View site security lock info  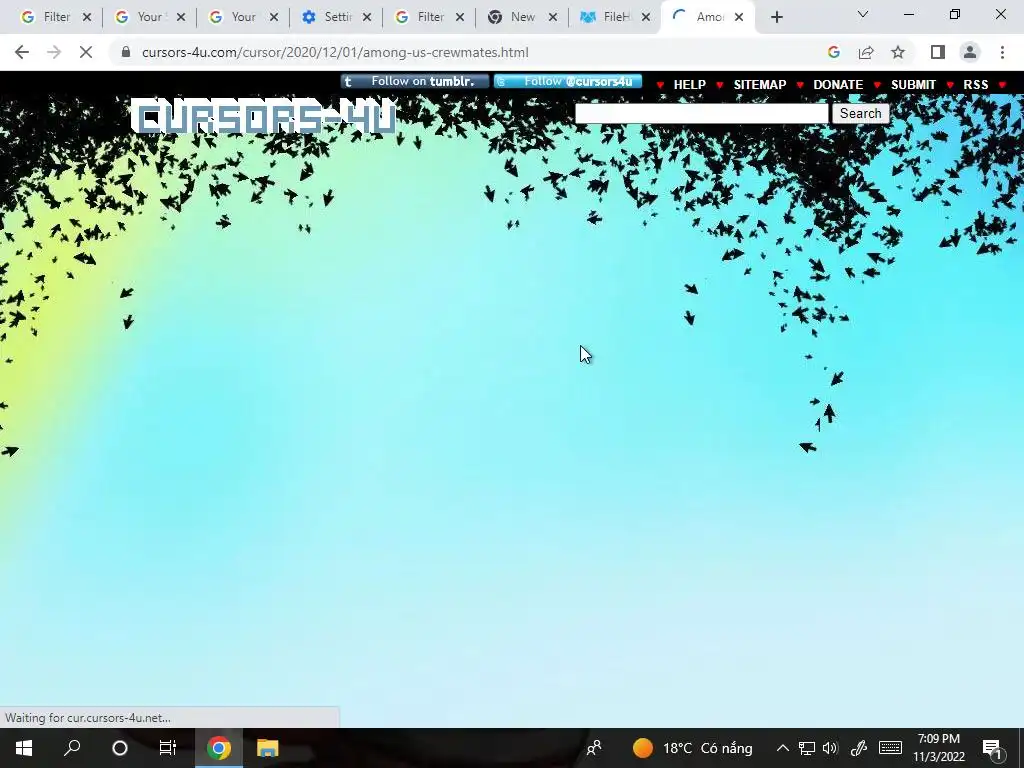pos(126,52)
